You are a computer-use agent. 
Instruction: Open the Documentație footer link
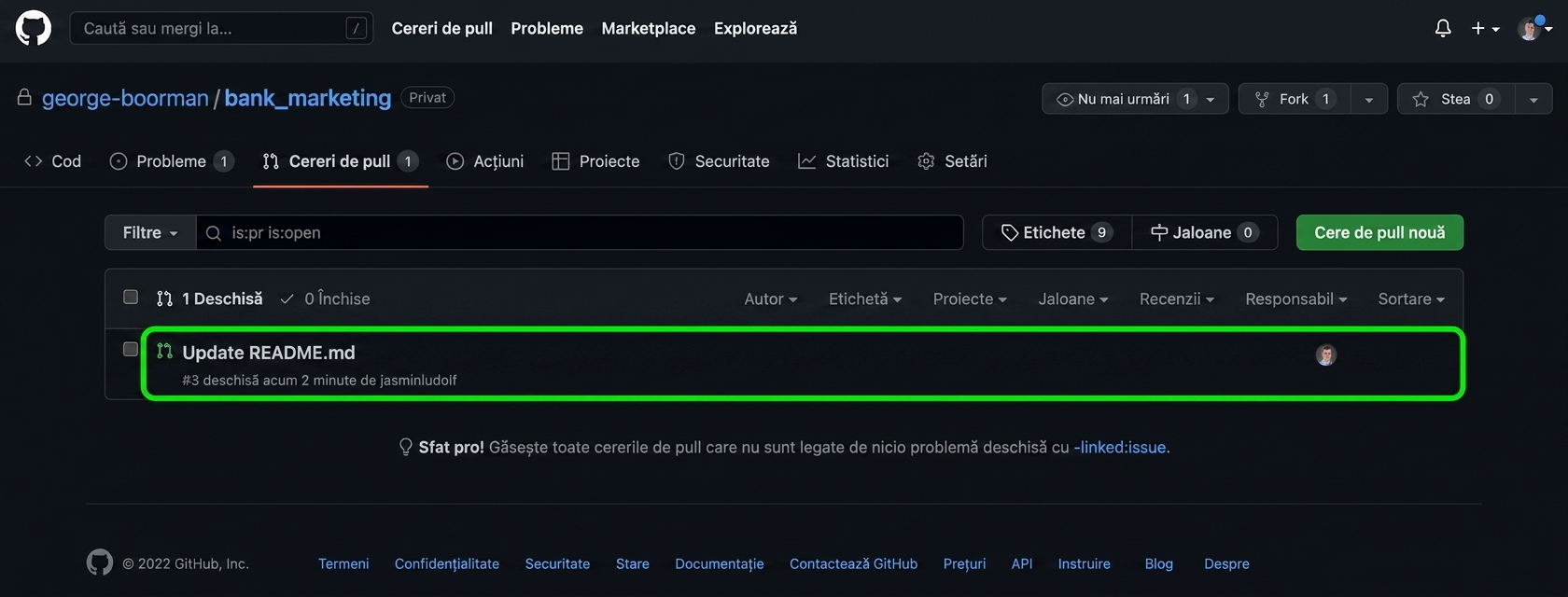coord(720,563)
